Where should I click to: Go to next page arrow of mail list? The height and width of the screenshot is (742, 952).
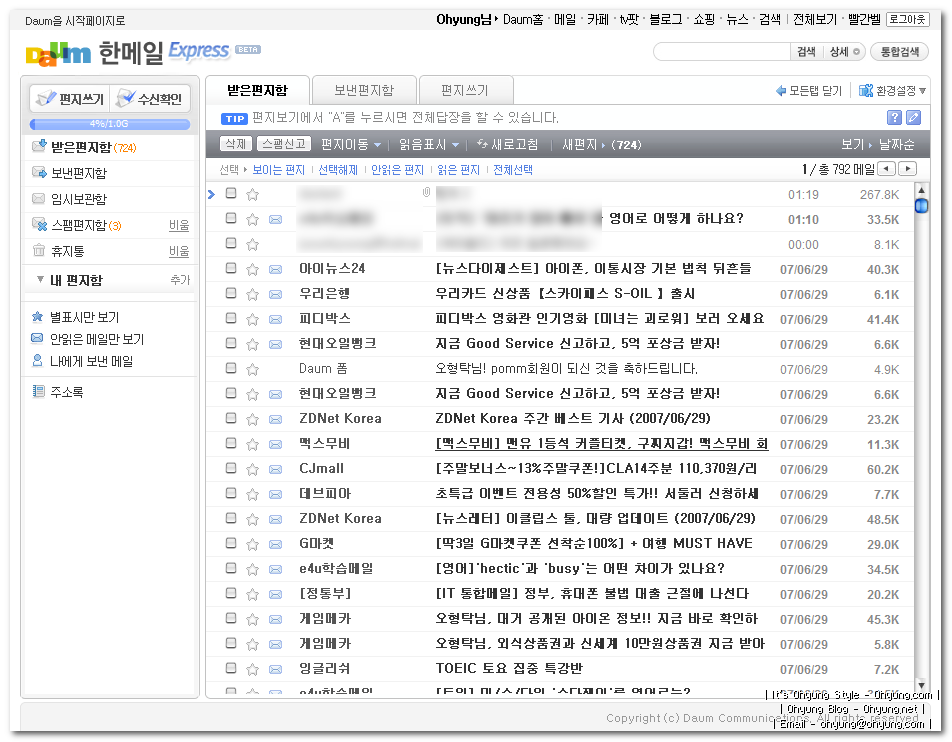pos(908,169)
